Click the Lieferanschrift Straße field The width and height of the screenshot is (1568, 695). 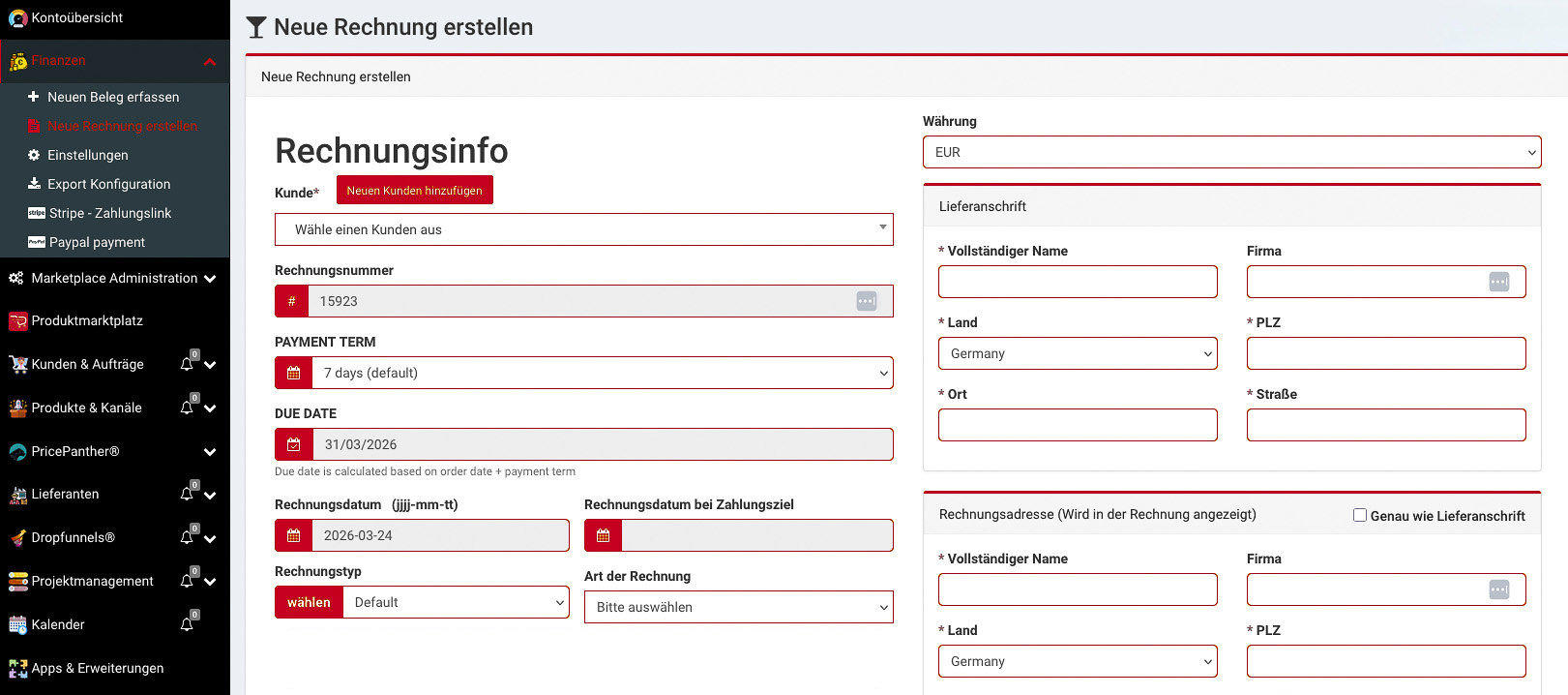coord(1386,425)
